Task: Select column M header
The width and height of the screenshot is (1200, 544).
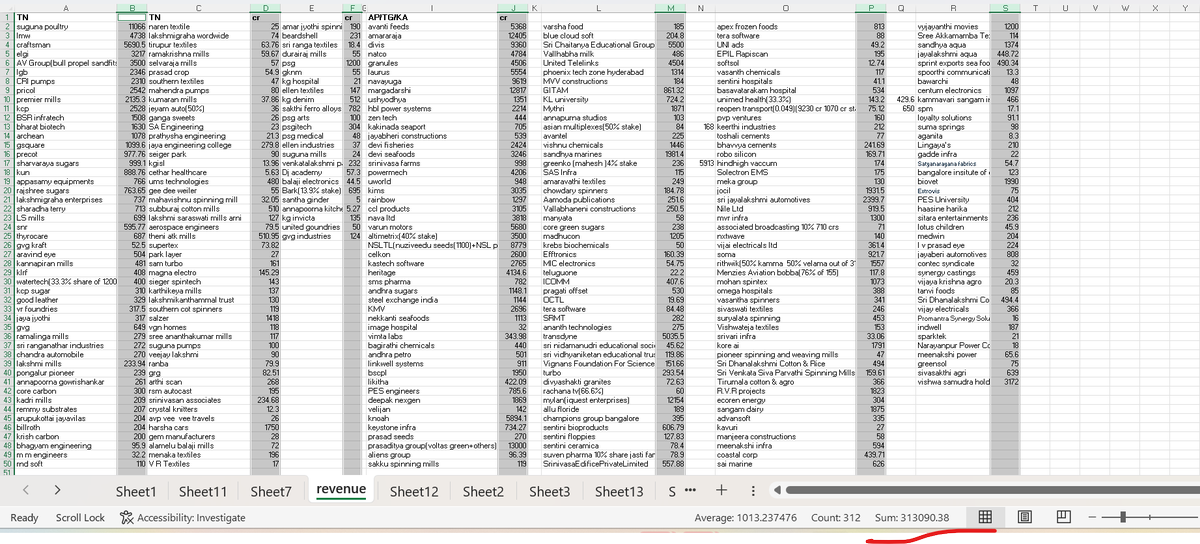Action: point(670,7)
